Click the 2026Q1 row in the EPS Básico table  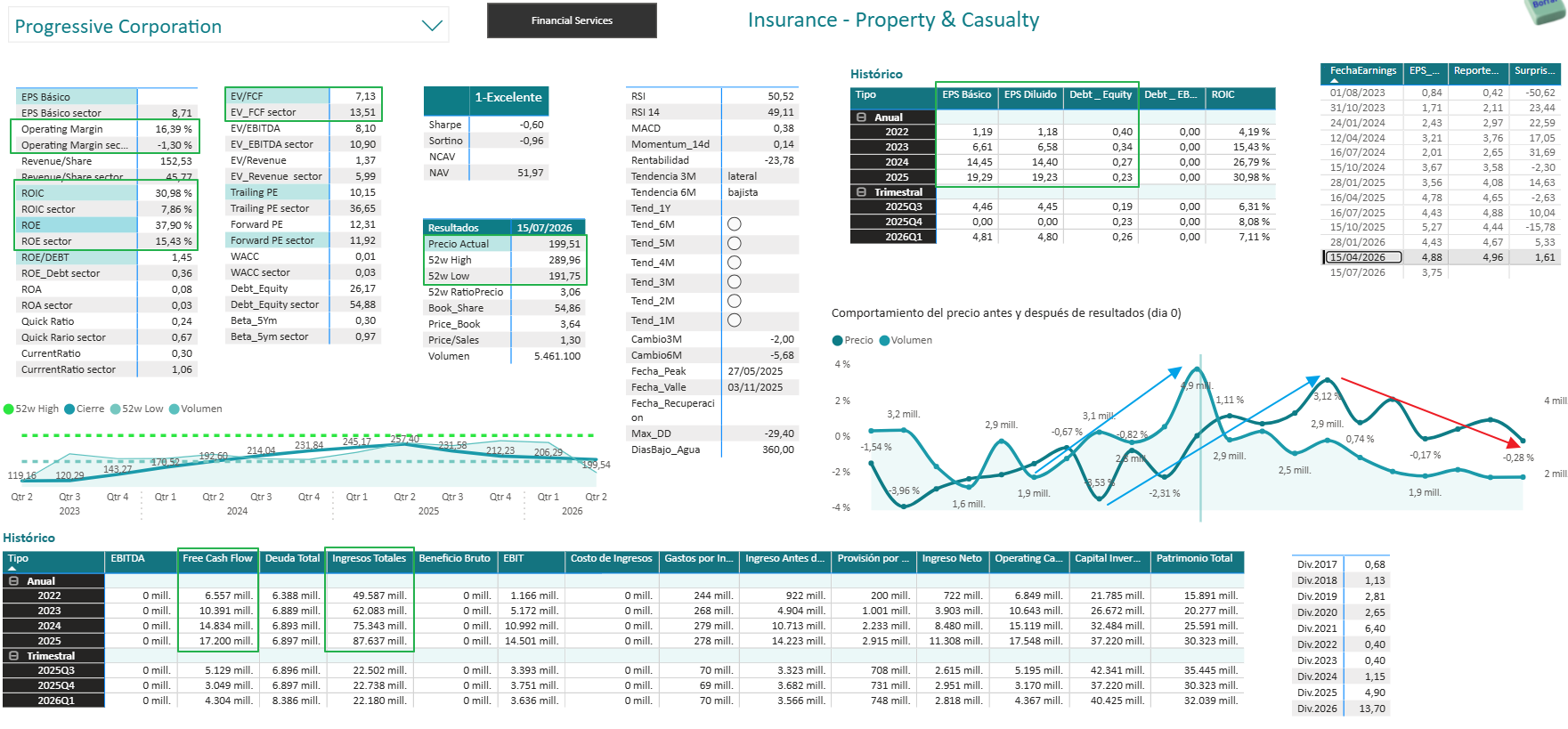point(1062,237)
